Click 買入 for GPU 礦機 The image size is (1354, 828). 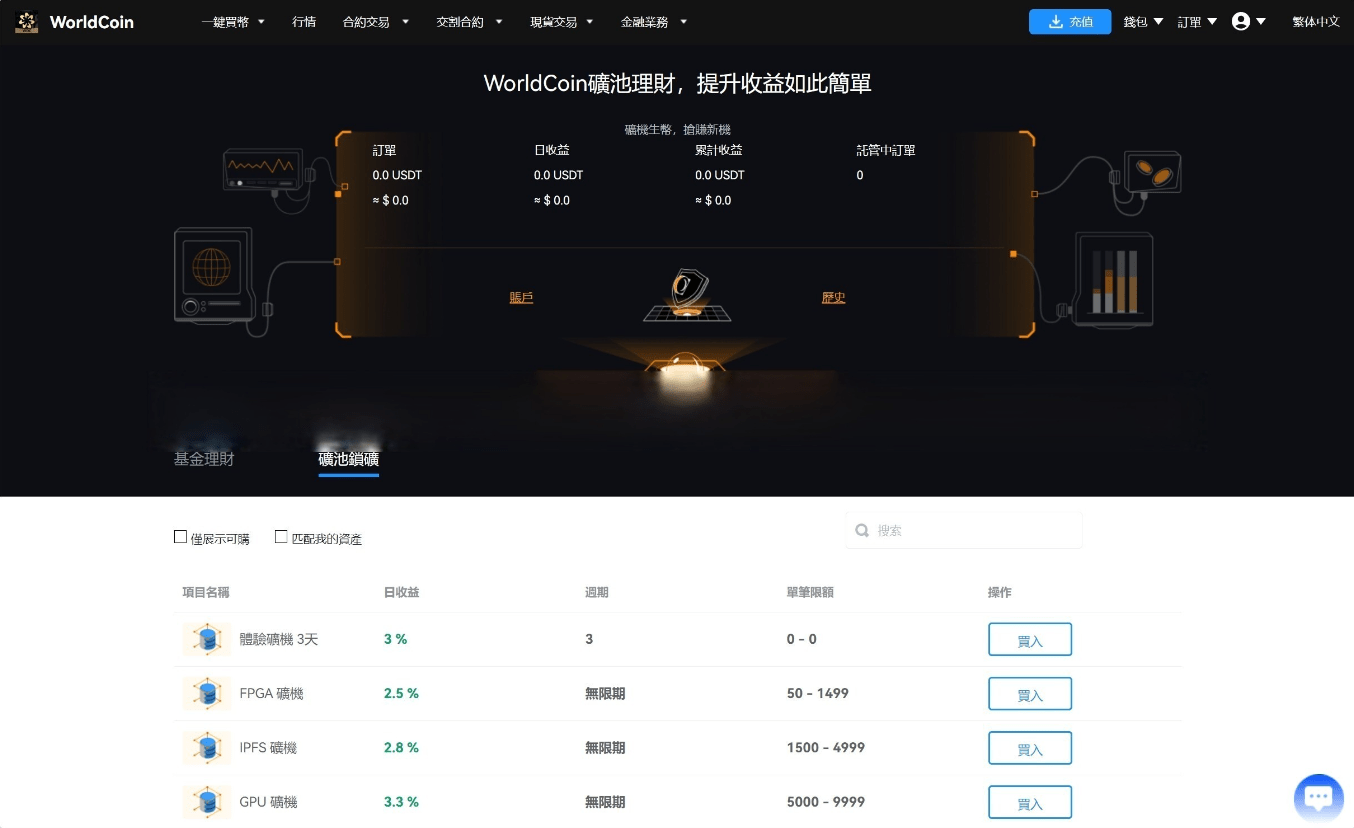[1030, 802]
